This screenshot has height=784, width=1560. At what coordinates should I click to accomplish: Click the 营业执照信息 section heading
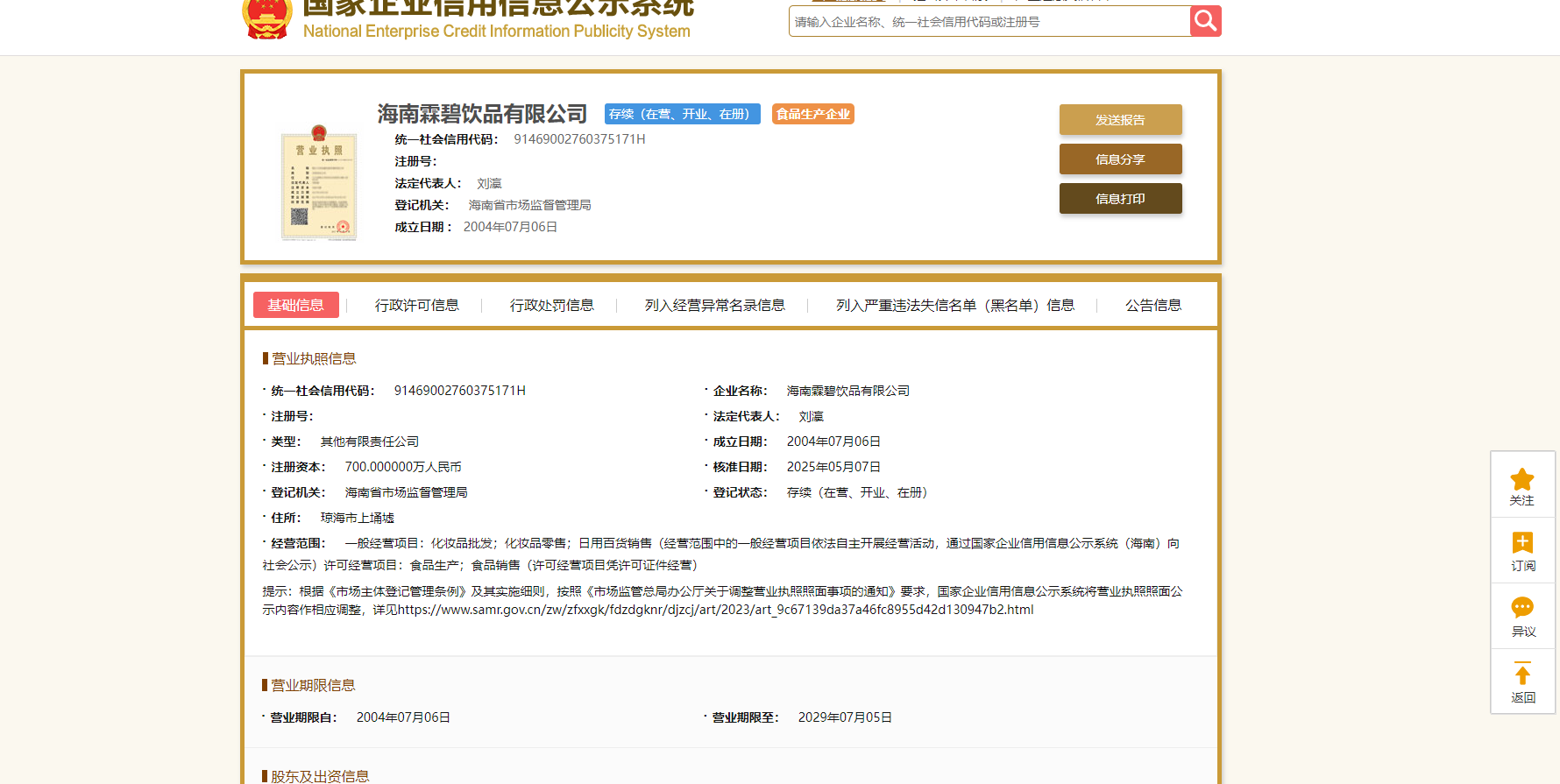click(314, 358)
